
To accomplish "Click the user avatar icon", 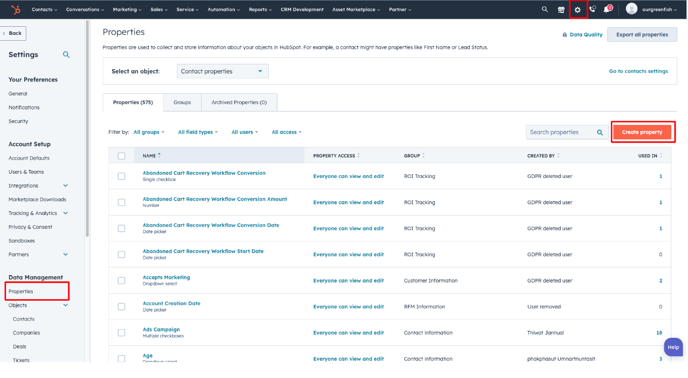I will [631, 9].
